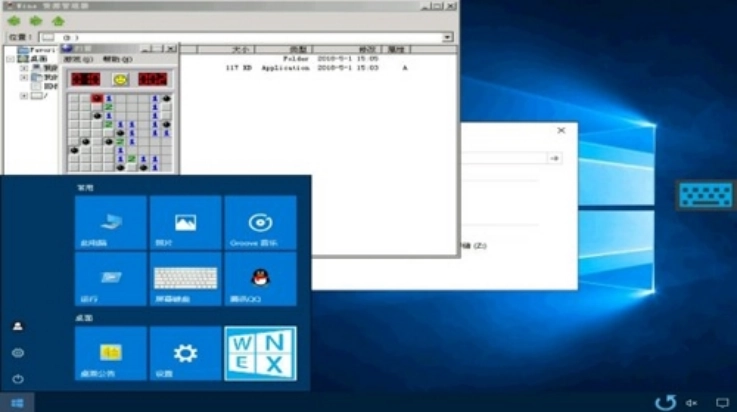Screen dimensions: 737x412
Task: Expand the last tree node in folder pane
Action: pyautogui.click(x=24, y=96)
